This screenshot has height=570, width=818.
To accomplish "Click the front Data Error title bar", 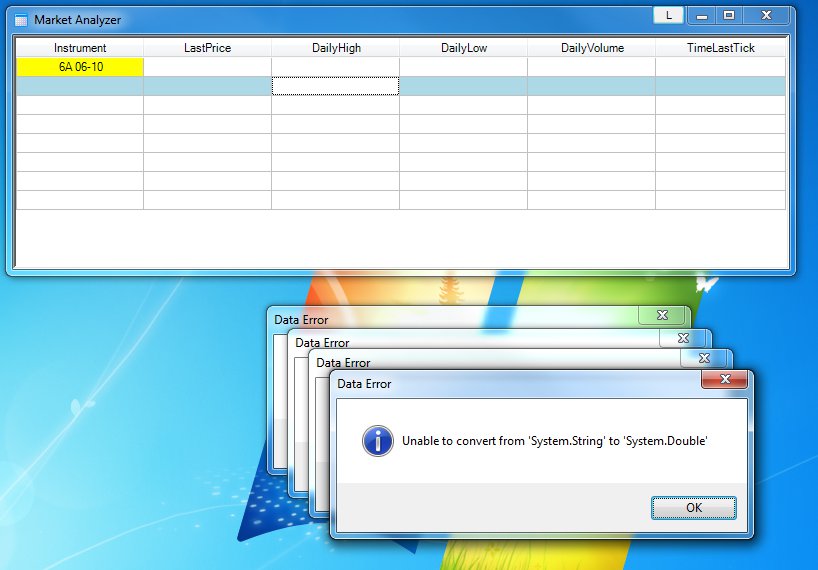I will coord(516,384).
